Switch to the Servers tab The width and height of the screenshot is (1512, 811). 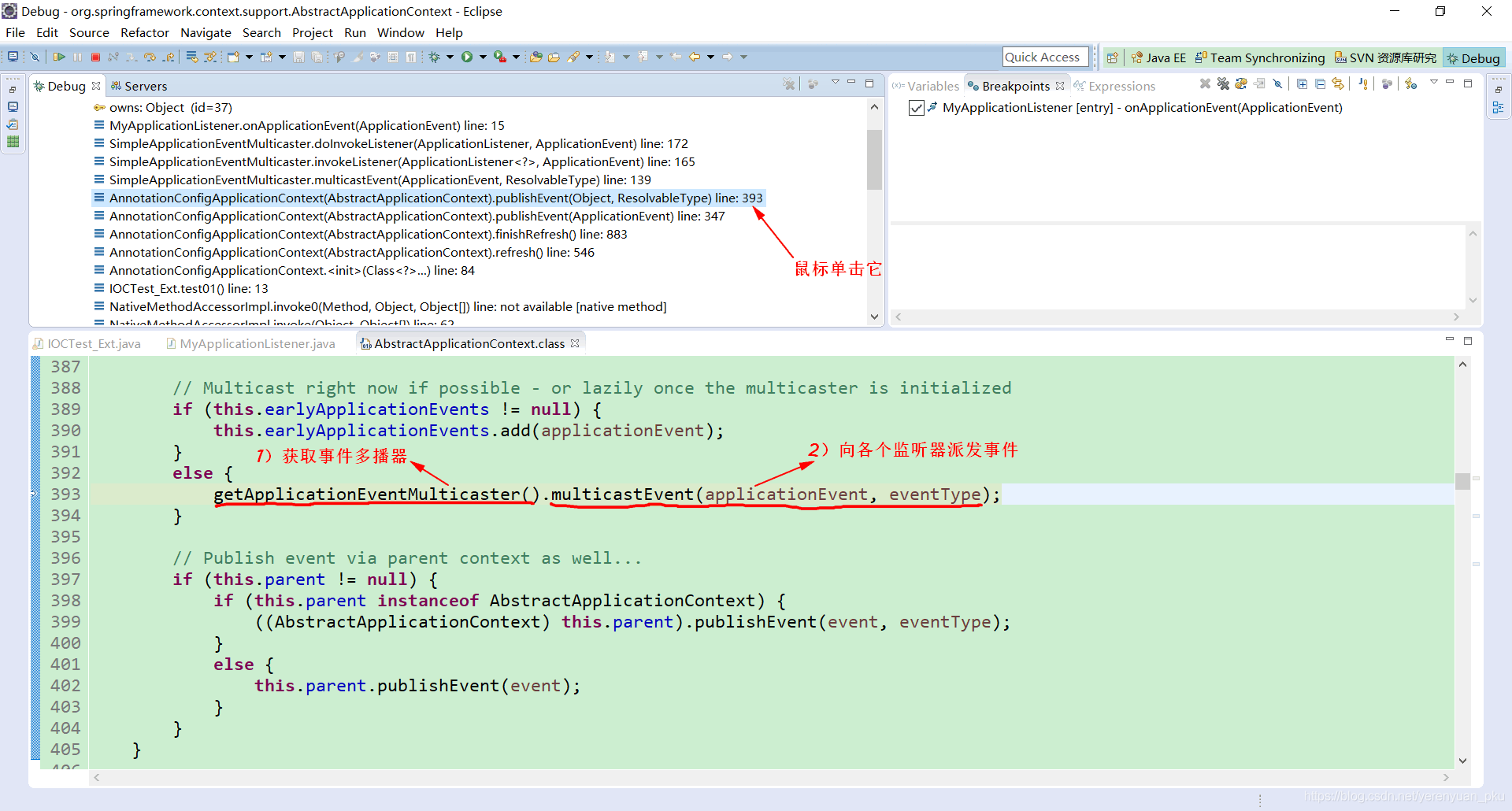(x=139, y=86)
